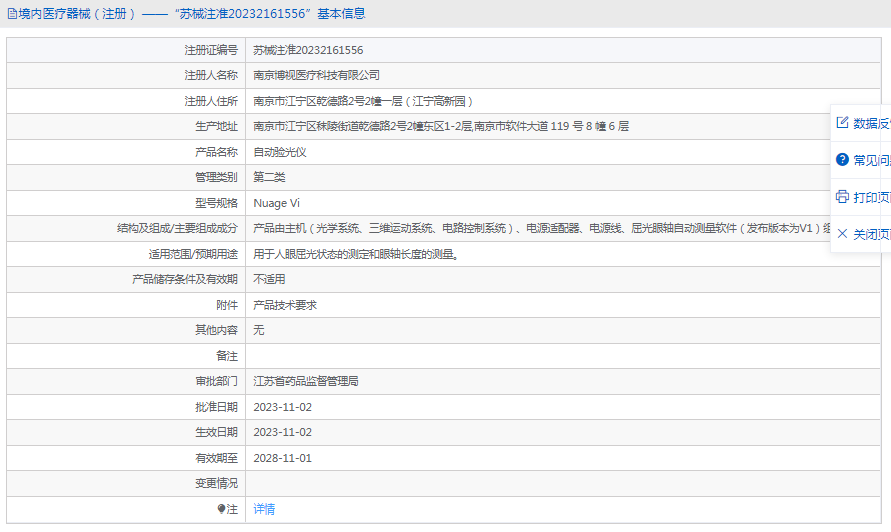Select the approval date value in 批准日期 row
Screen dimensions: 891x532
(282, 407)
